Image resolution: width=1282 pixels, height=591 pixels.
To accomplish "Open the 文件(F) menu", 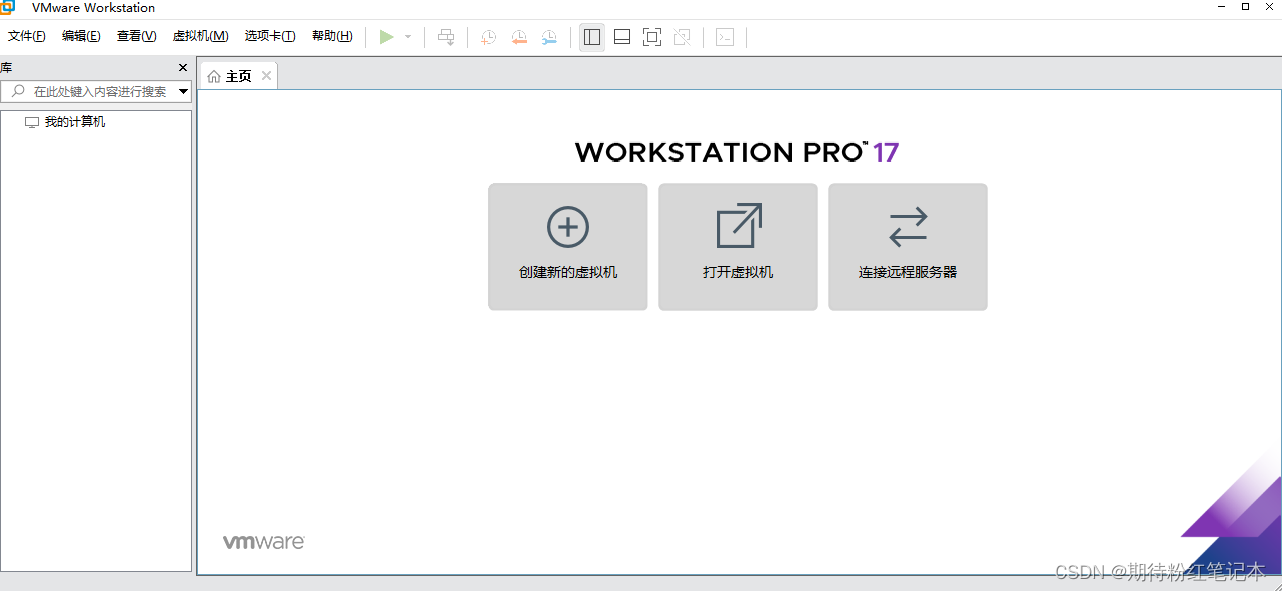I will (x=27, y=36).
